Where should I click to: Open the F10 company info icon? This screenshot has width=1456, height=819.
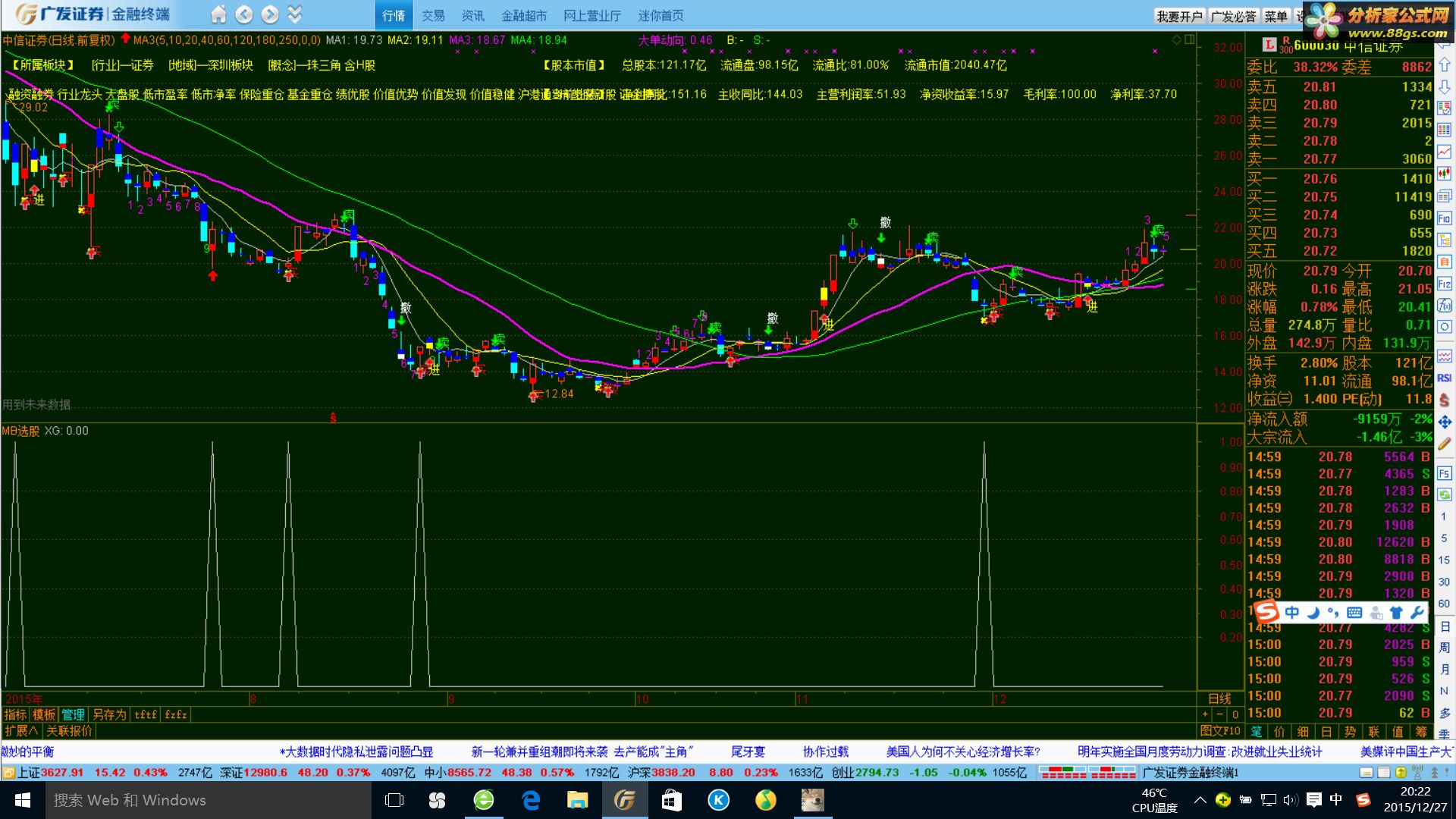coord(1445,218)
